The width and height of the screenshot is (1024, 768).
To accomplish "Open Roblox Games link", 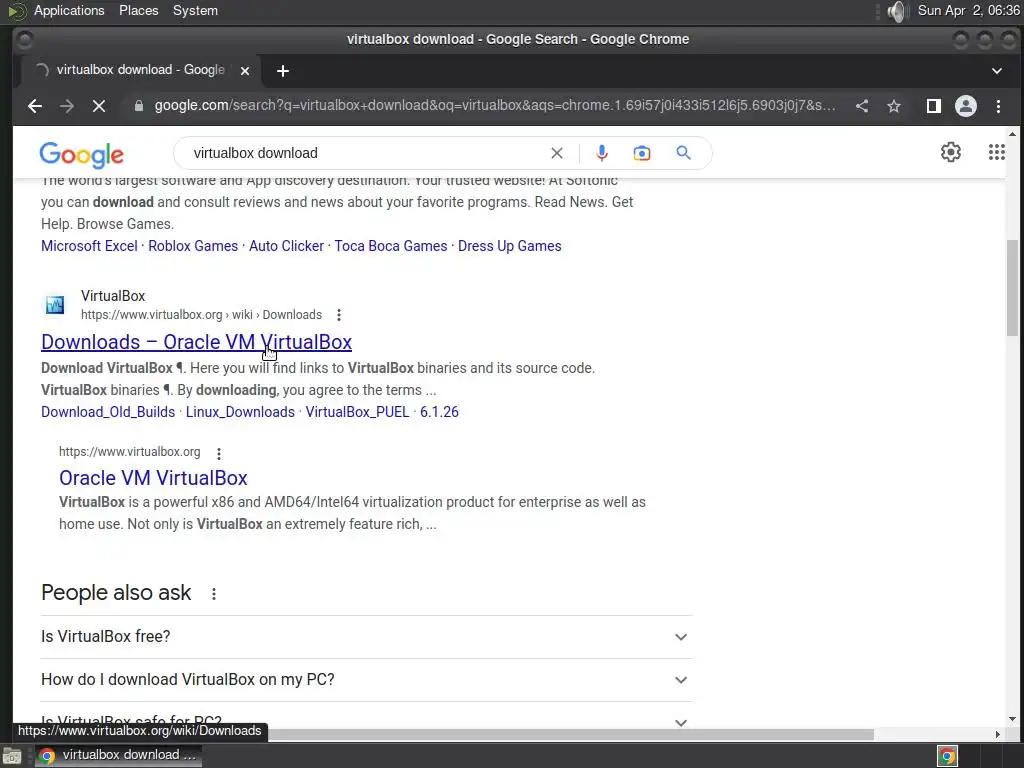I will point(193,246).
